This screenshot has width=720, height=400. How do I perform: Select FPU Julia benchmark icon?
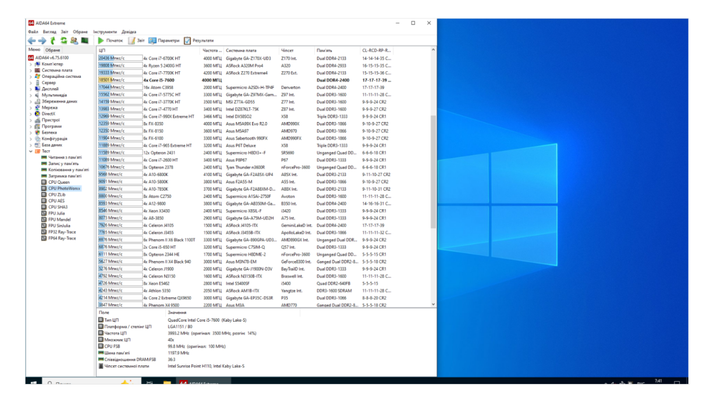tap(44, 213)
